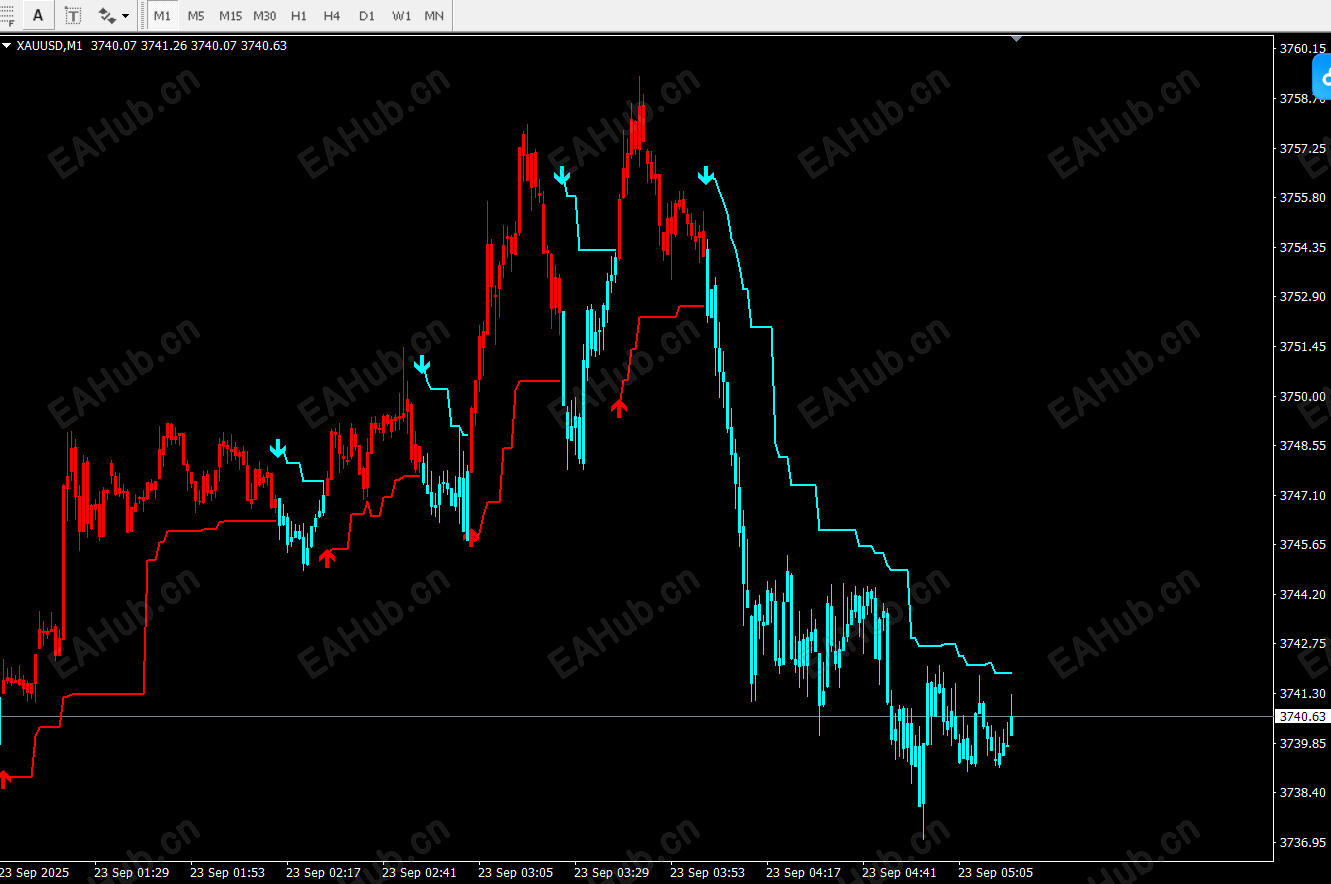Switch to M15 timeframe
The image size is (1331, 884).
(x=230, y=16)
